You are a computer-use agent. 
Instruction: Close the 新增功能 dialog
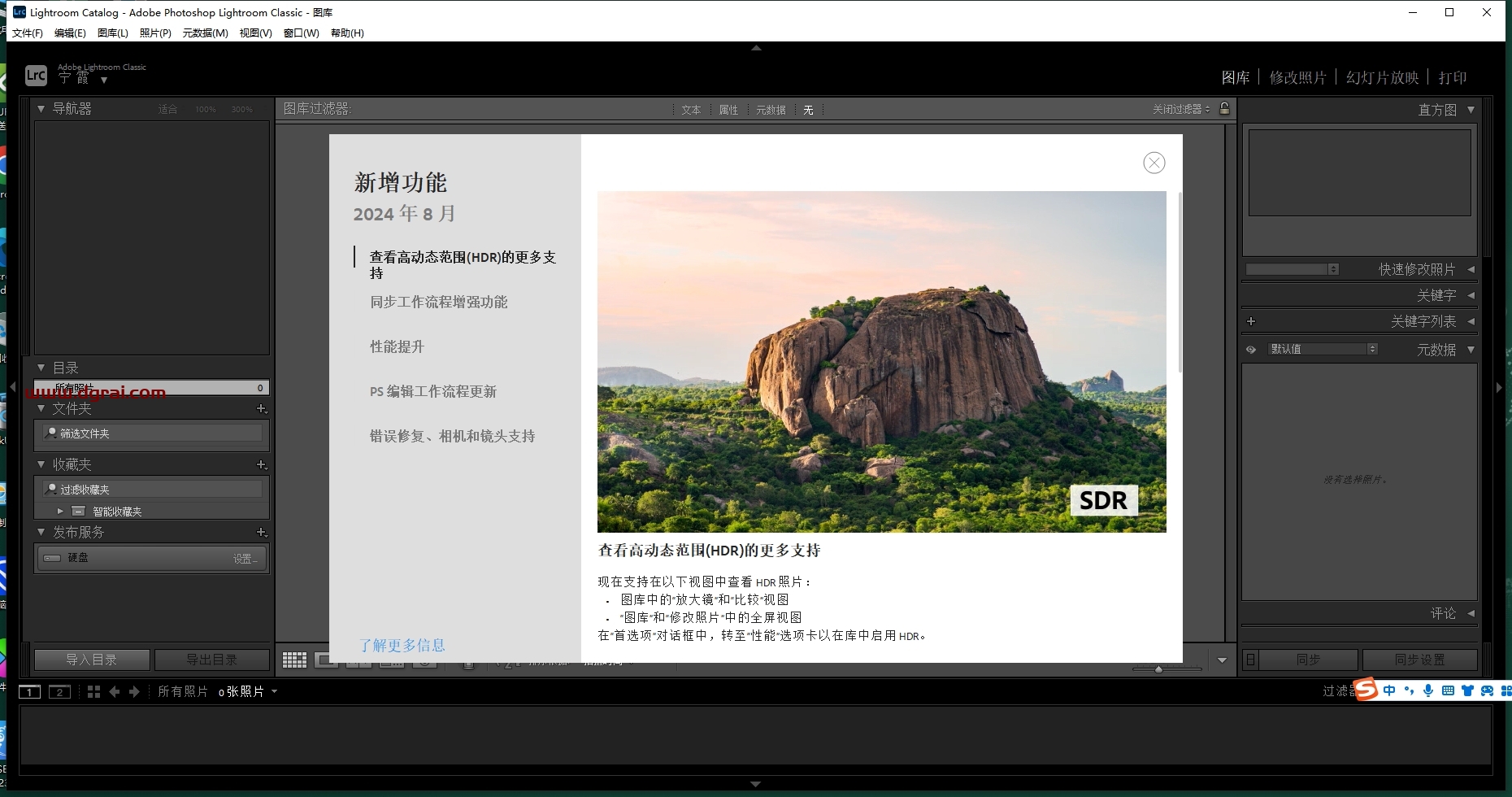click(1154, 163)
